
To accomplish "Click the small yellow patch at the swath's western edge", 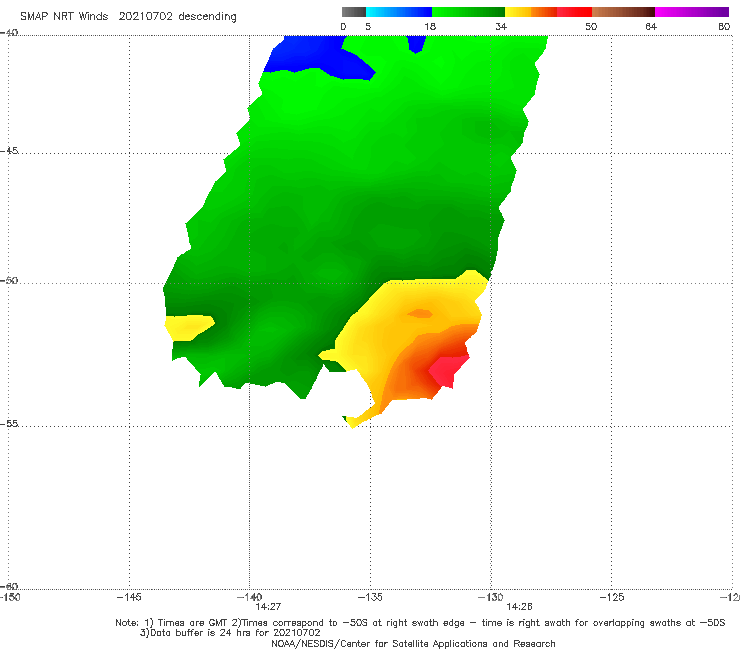I will 189,327.
